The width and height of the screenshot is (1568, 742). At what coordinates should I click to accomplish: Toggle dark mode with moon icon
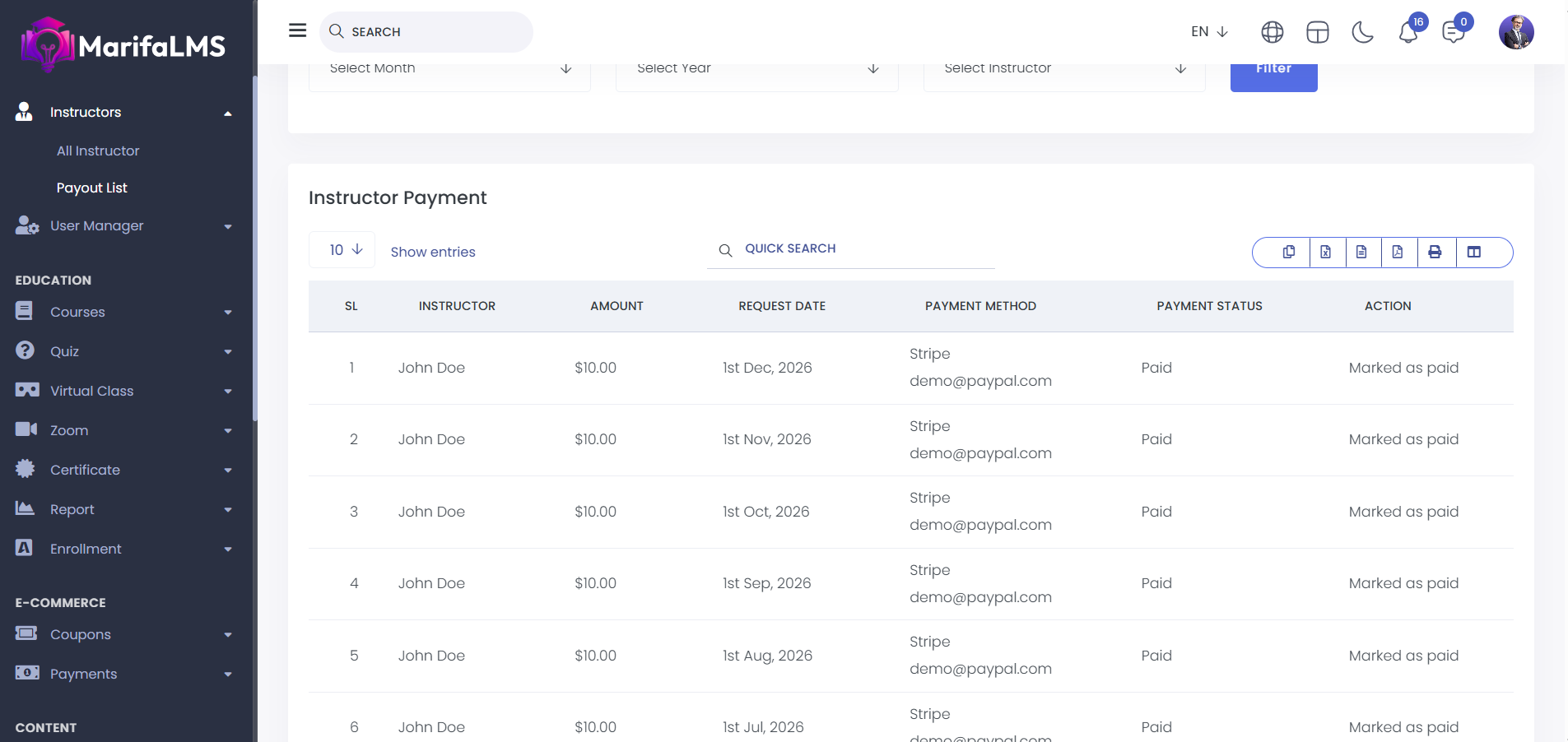click(1362, 33)
